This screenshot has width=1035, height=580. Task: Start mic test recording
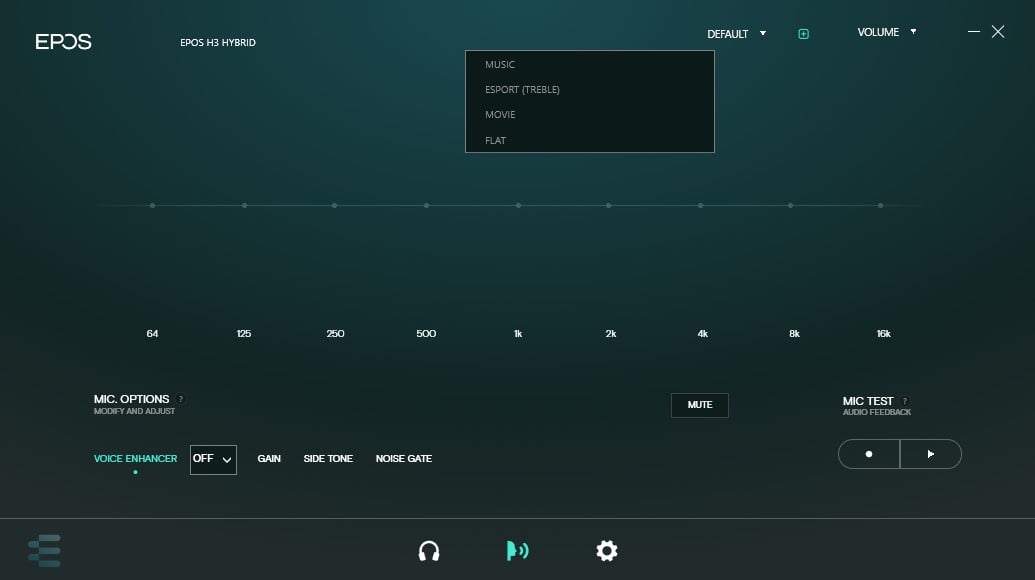tap(869, 454)
